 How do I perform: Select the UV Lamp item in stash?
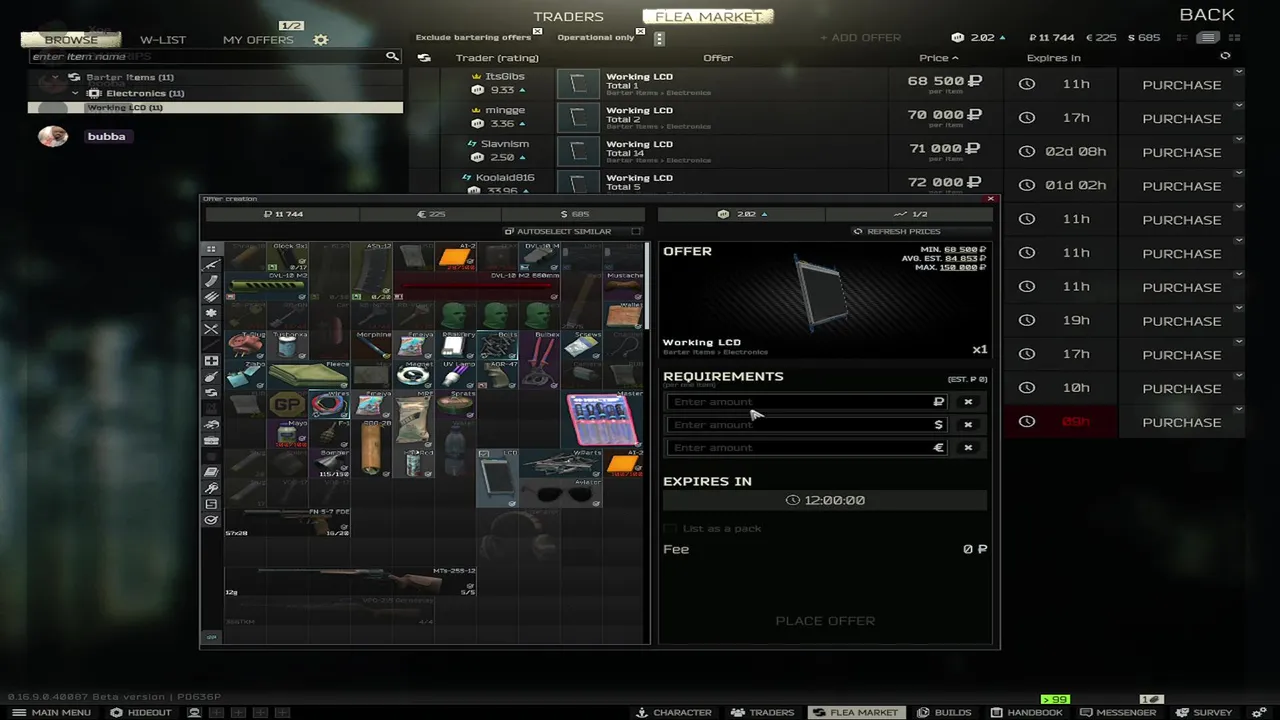455,375
